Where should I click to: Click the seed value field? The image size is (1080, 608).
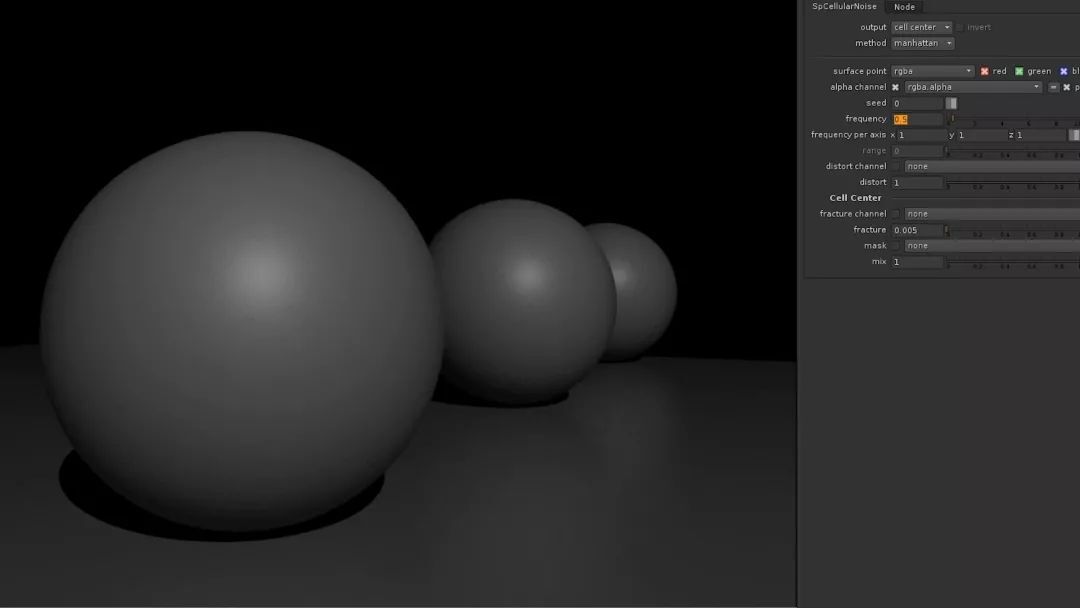[917, 103]
